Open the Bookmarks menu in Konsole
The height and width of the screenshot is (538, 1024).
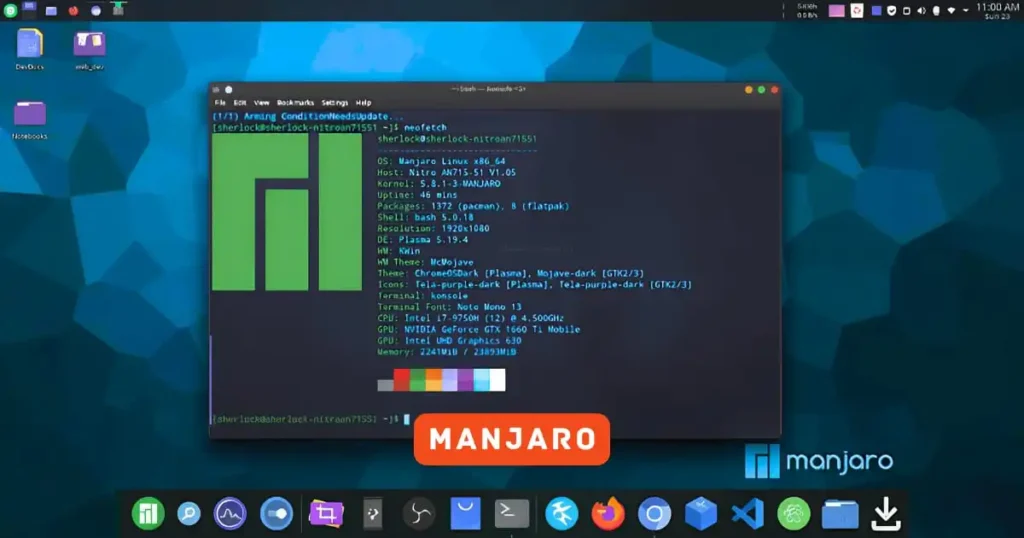click(x=295, y=103)
